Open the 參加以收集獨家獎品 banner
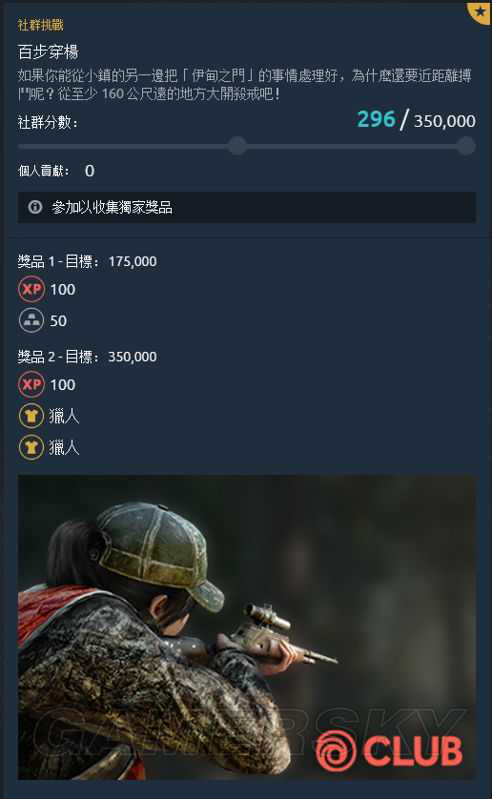Image resolution: width=492 pixels, height=799 pixels. (247, 207)
